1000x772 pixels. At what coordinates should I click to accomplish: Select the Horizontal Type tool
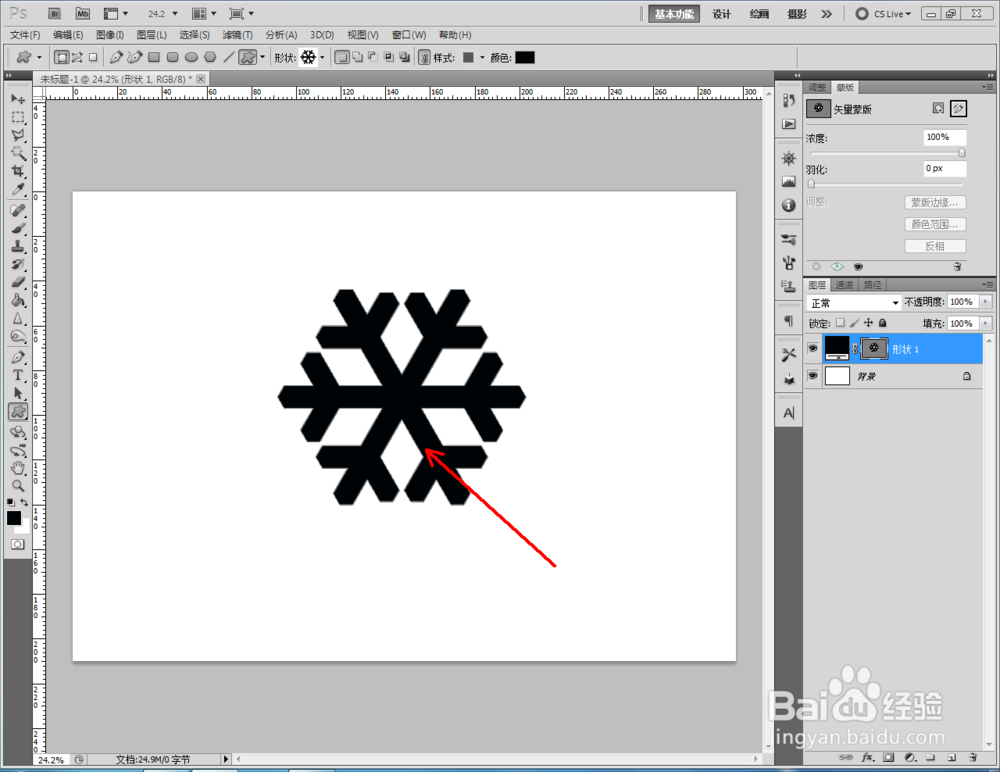18,375
